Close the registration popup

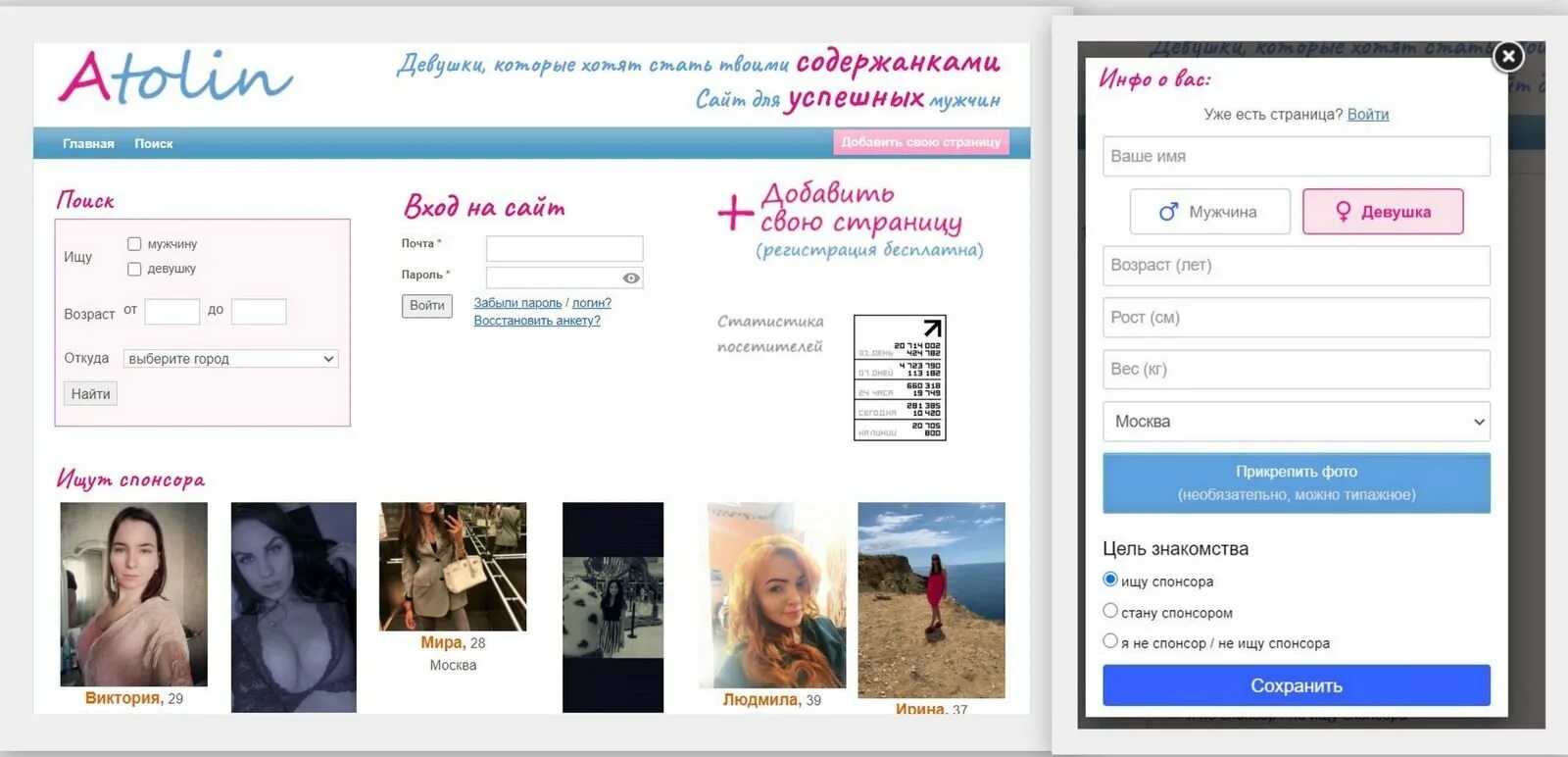tap(1508, 57)
